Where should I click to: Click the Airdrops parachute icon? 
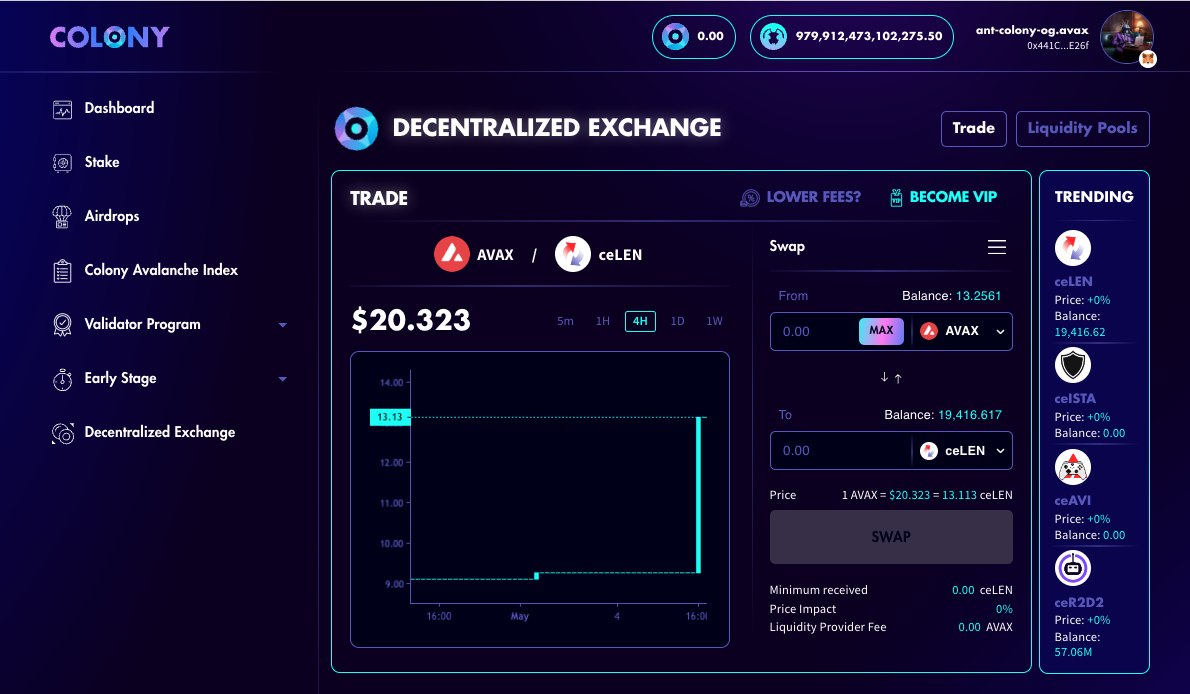pyautogui.click(x=62, y=216)
